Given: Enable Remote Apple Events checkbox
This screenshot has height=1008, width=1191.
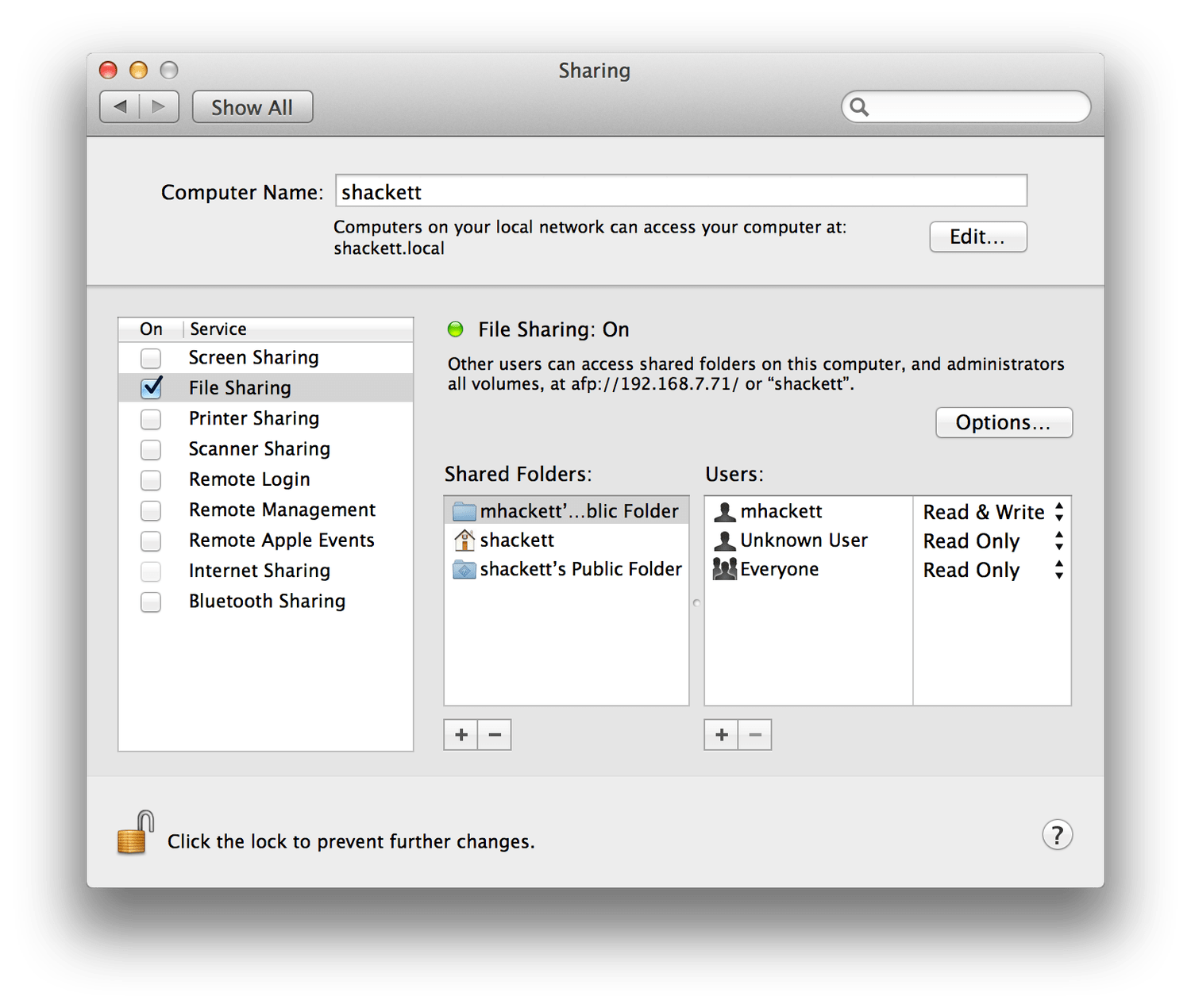Looking at the screenshot, I should (151, 541).
